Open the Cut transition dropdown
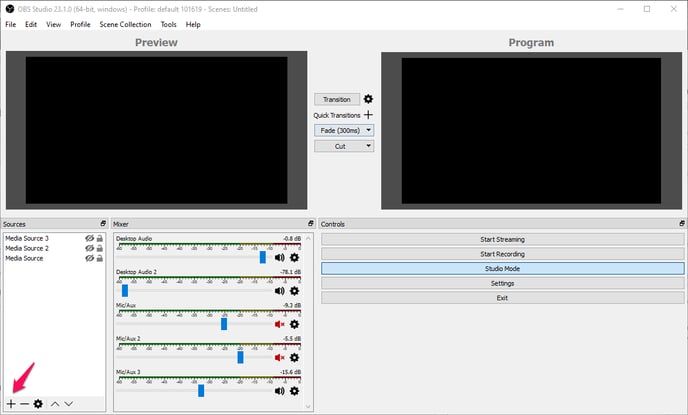 point(344,146)
